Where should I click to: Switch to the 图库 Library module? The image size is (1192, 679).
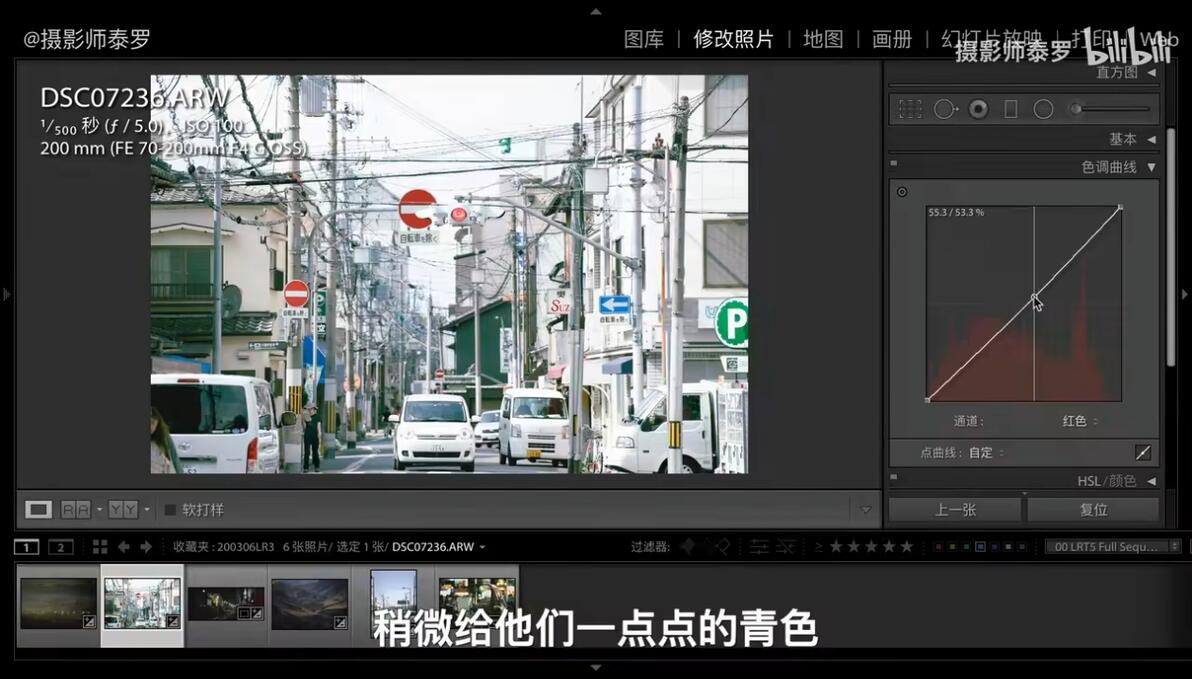click(643, 40)
